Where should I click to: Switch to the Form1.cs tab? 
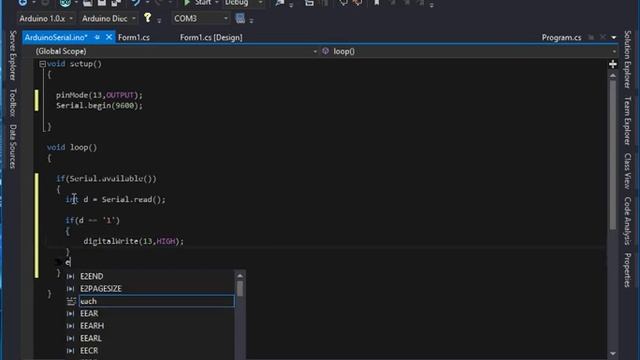[134, 38]
